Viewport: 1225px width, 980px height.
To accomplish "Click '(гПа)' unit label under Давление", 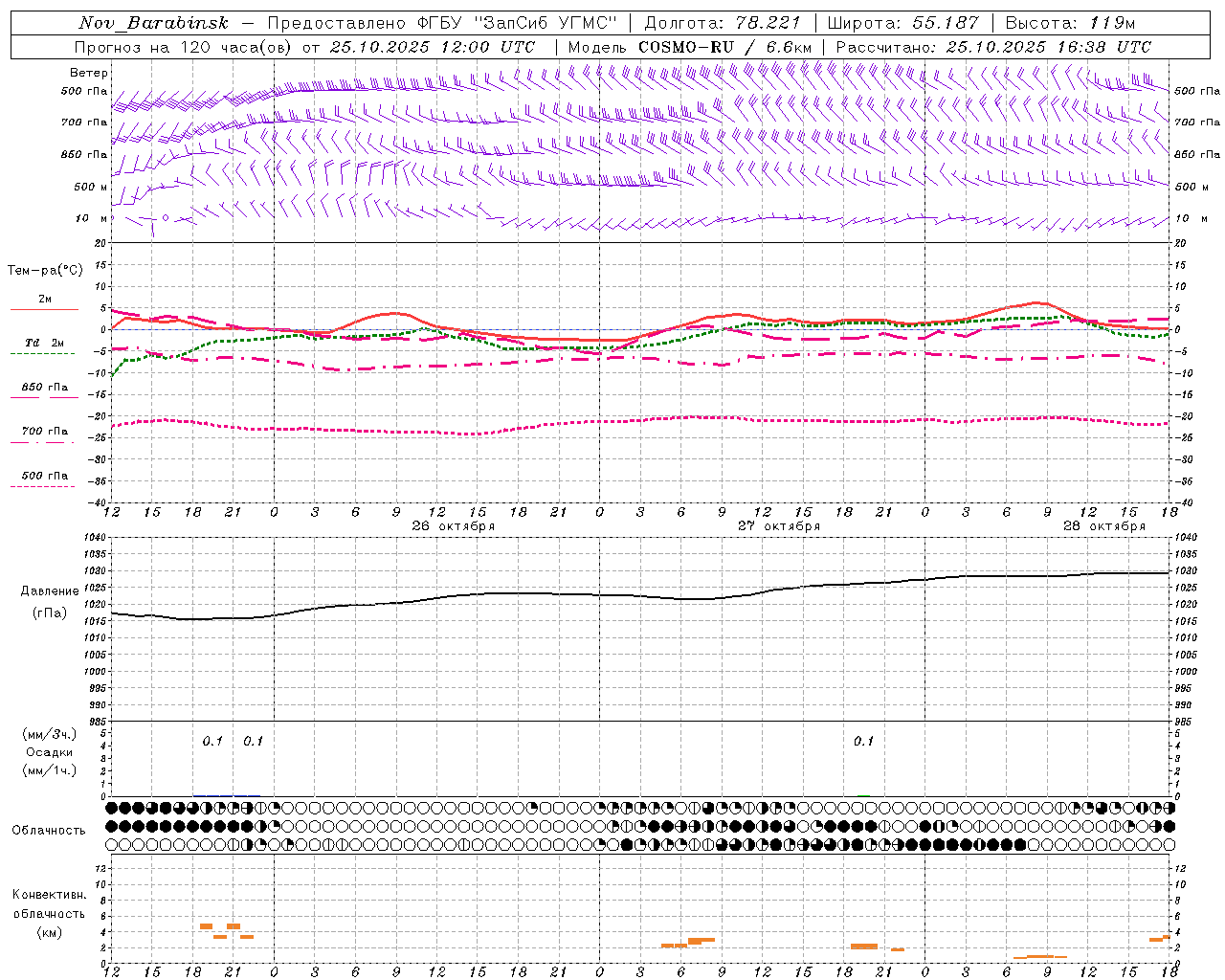I will pyautogui.click(x=50, y=613).
